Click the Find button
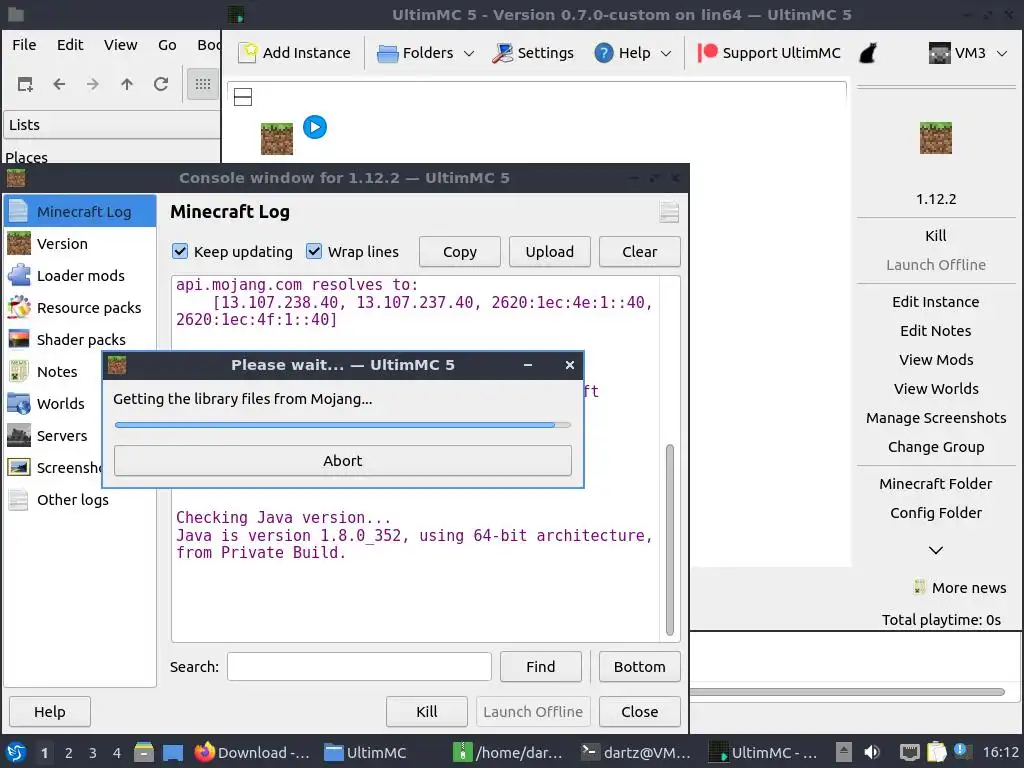 coord(541,667)
